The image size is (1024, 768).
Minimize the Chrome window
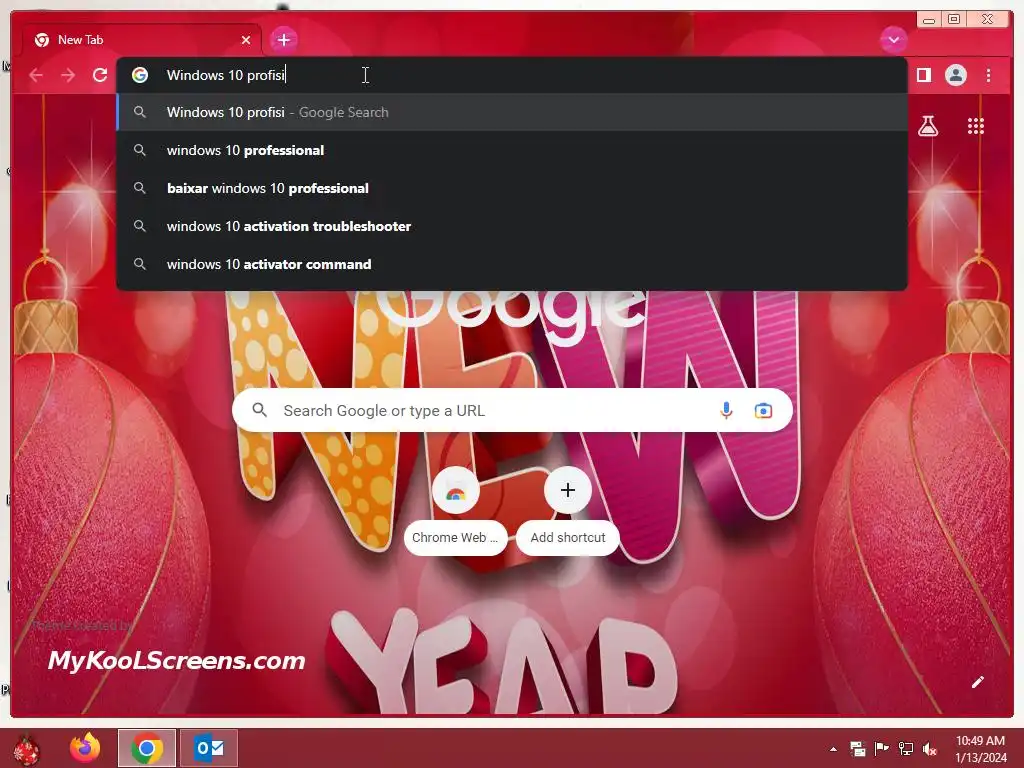pos(929,20)
